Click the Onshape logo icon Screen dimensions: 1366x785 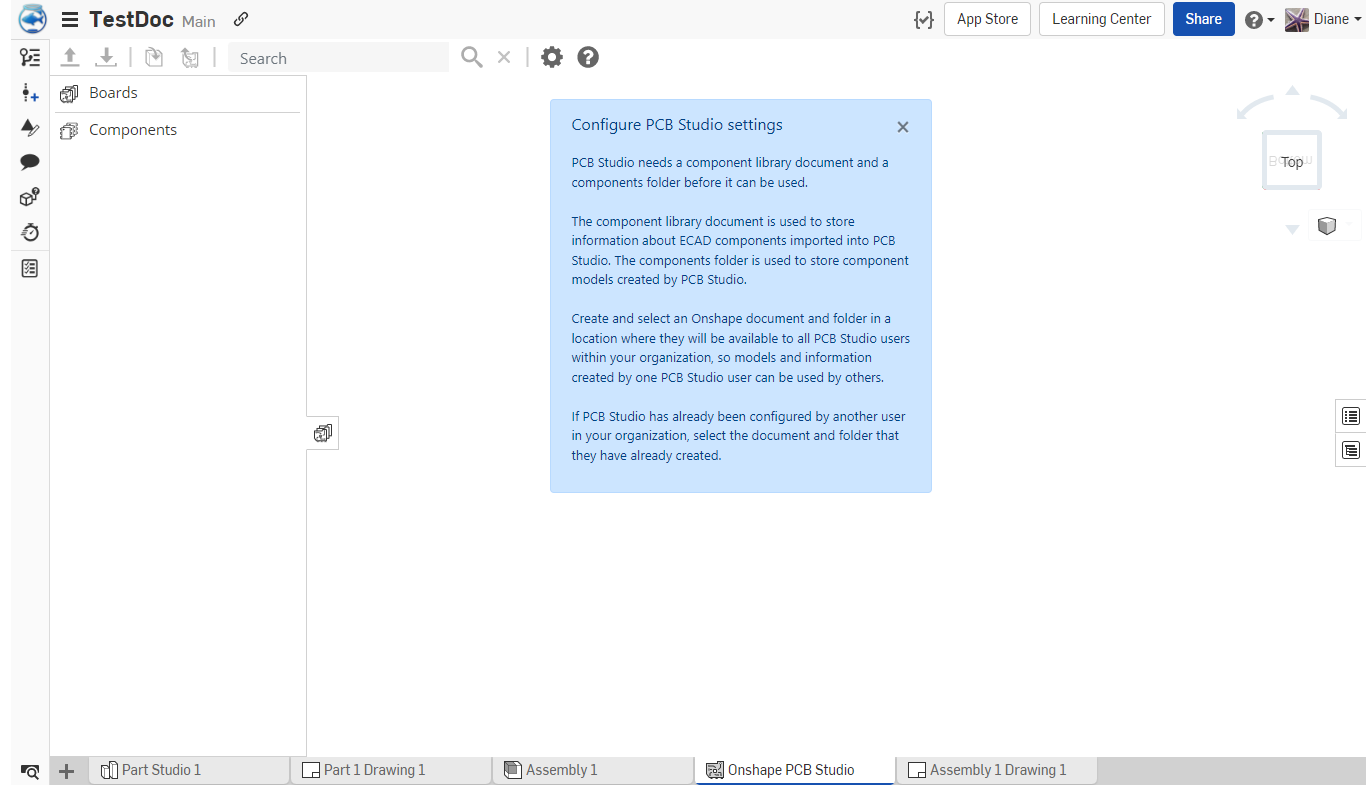coord(32,19)
